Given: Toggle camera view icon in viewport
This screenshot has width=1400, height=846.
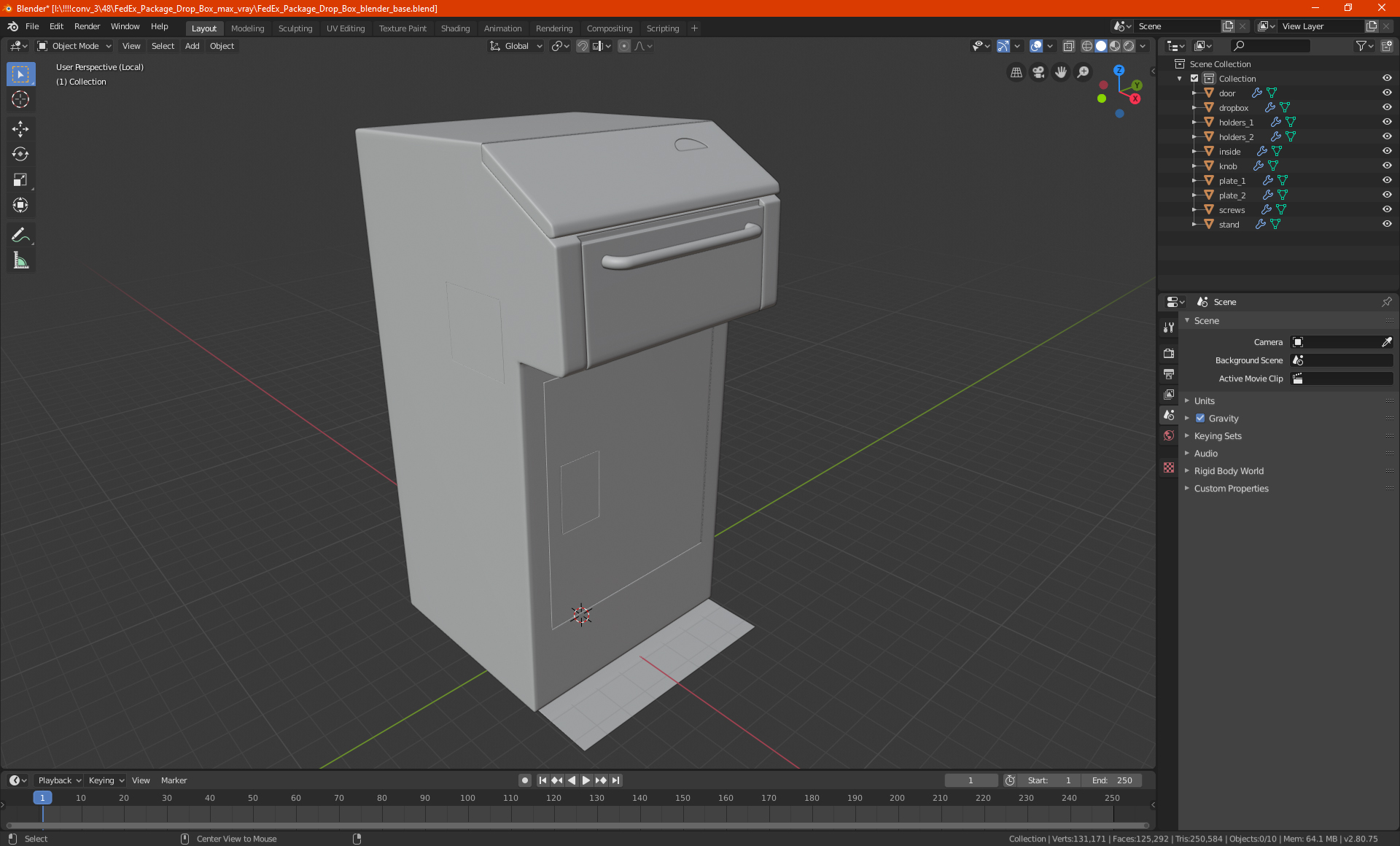Looking at the screenshot, I should [1038, 72].
